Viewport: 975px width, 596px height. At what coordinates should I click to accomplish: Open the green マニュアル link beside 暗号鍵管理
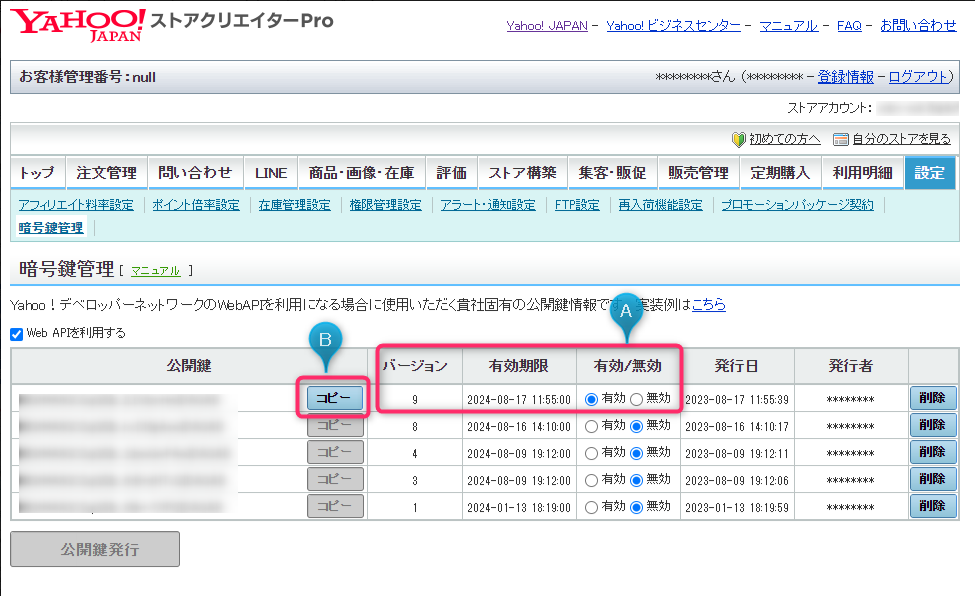[x=155, y=271]
